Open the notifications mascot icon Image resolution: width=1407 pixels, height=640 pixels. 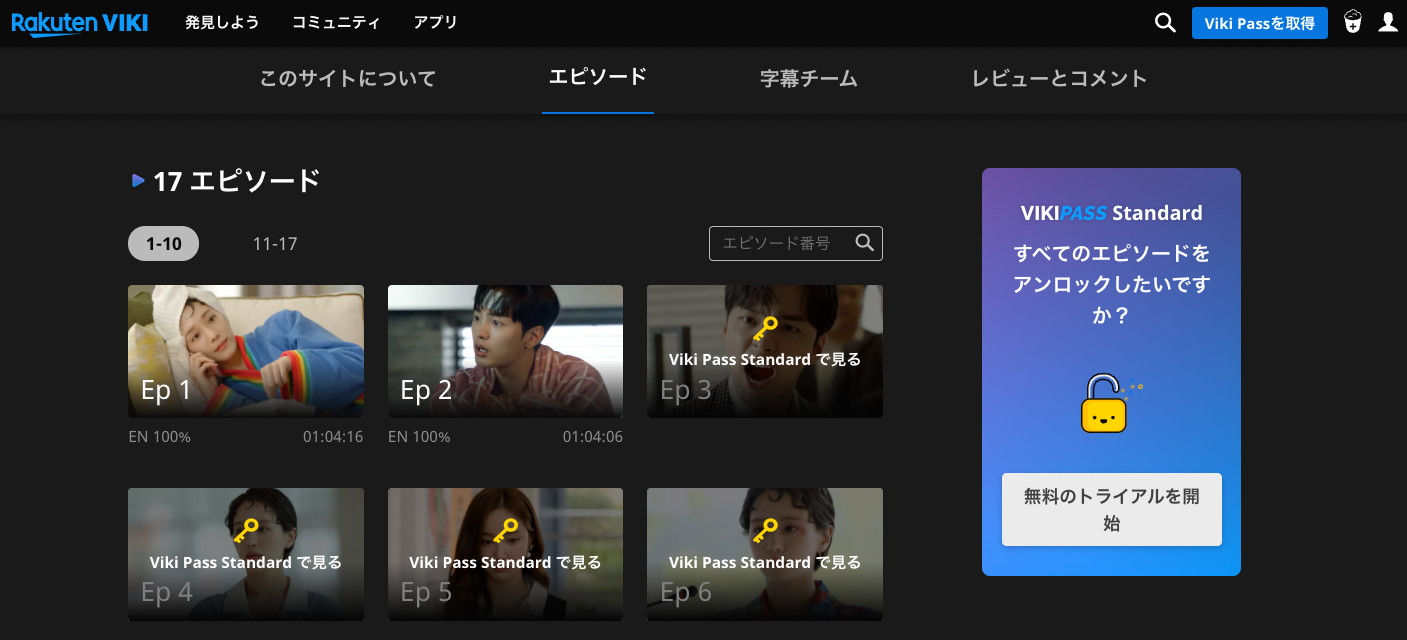click(1353, 22)
